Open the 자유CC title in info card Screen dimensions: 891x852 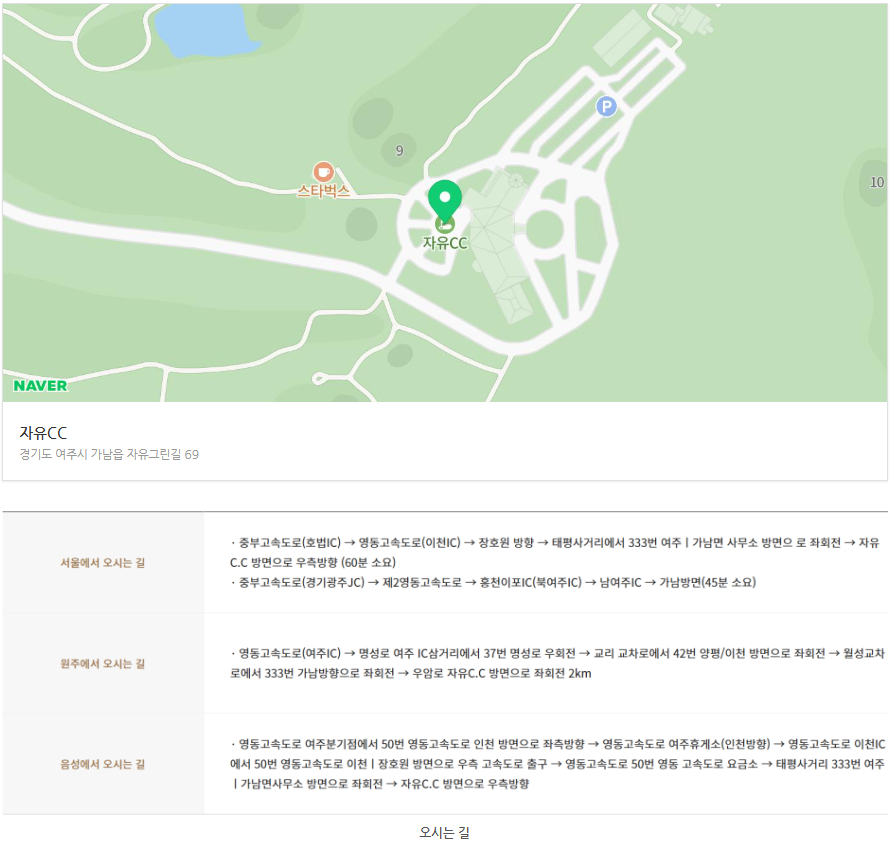(x=43, y=433)
